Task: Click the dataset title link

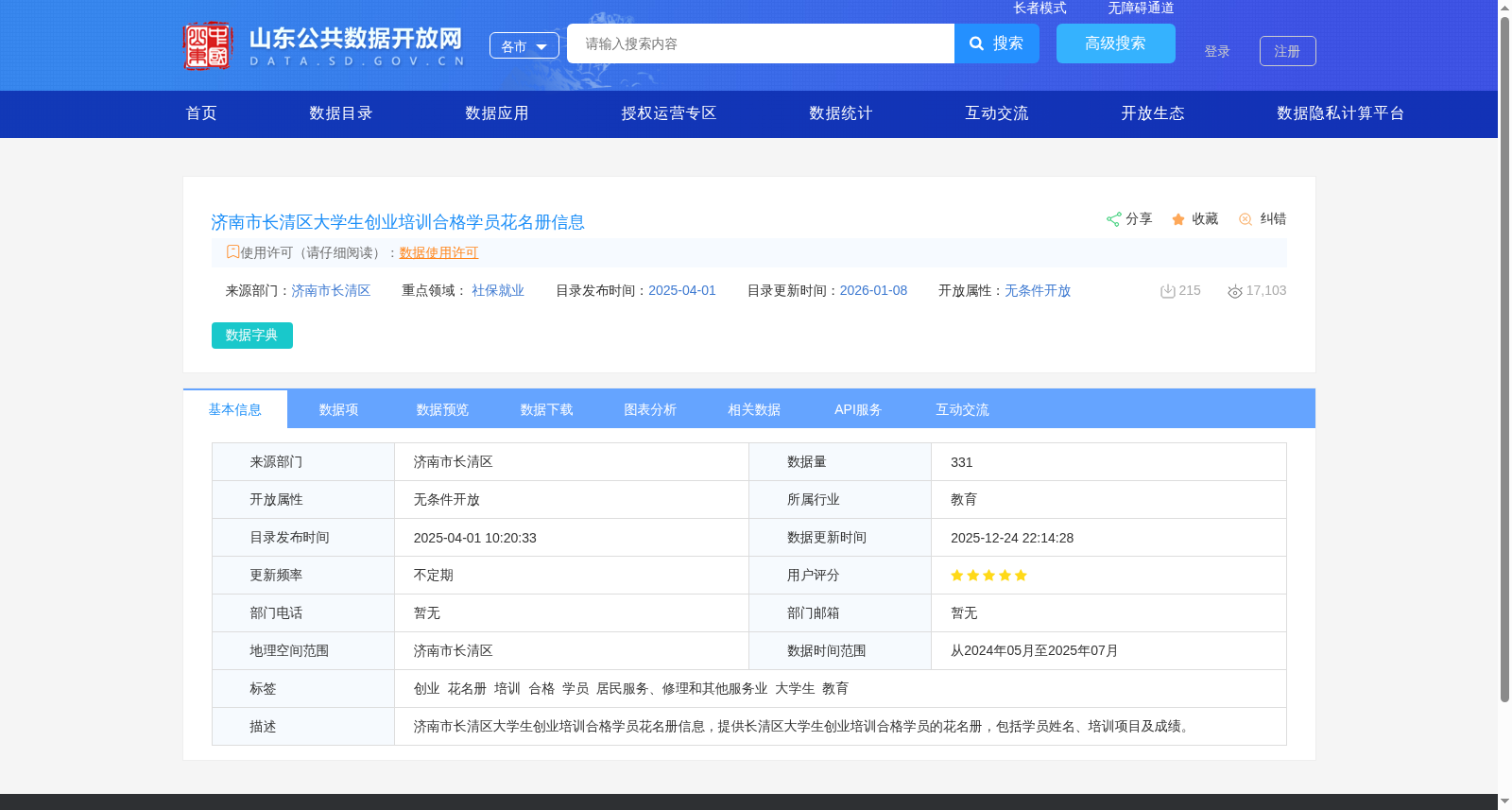Action: [x=398, y=222]
